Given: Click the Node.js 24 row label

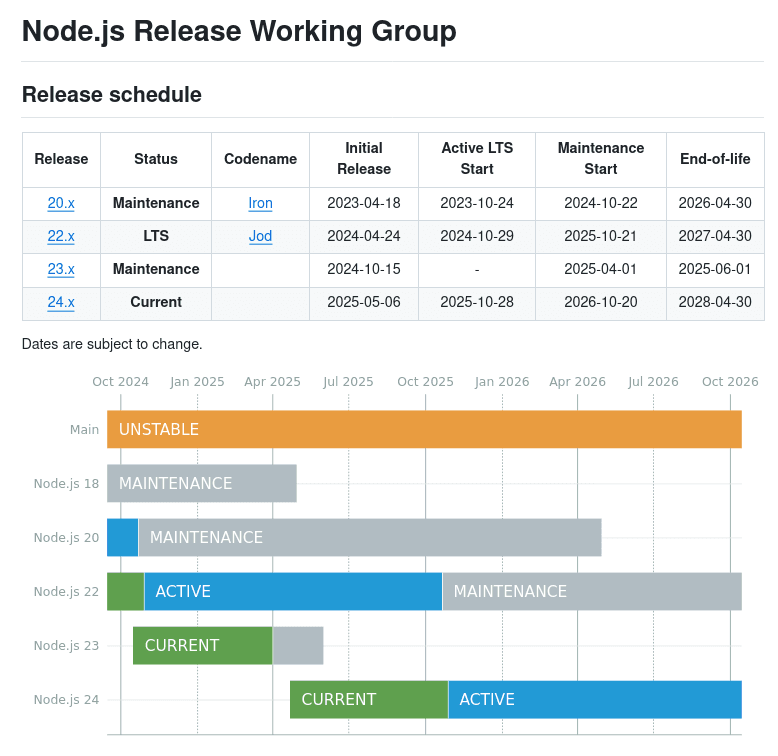Looking at the screenshot, I should point(66,700).
